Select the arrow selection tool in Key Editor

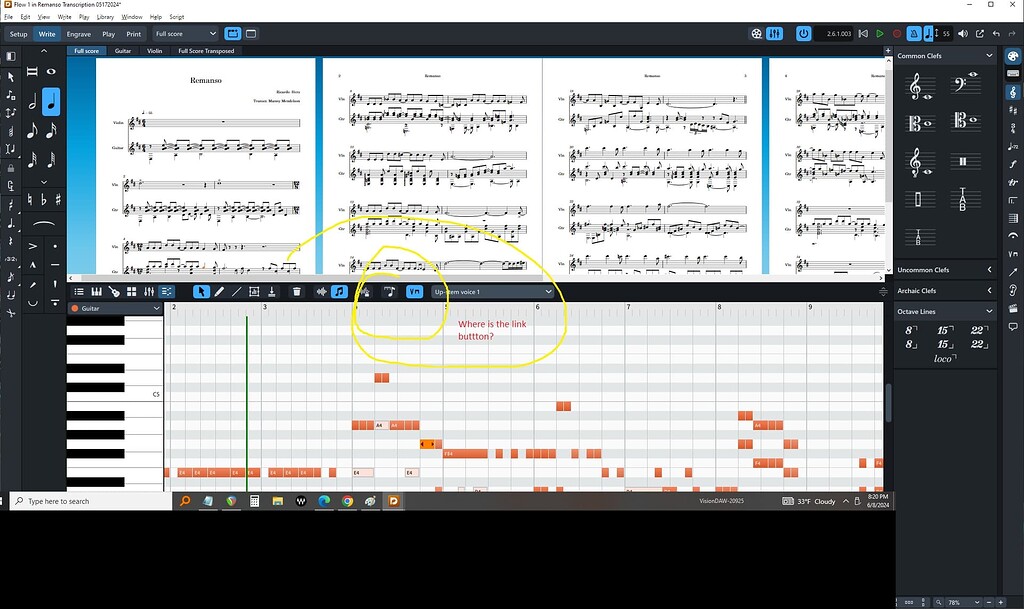click(201, 291)
